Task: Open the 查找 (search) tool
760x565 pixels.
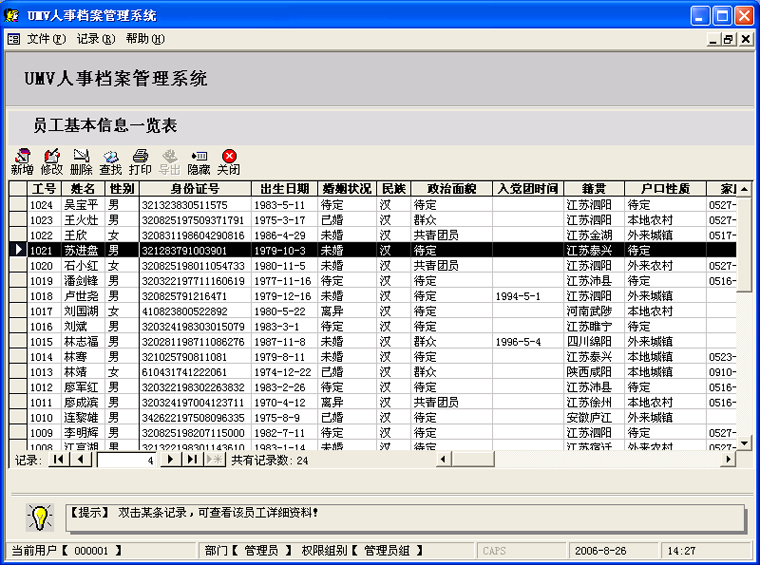Action: tap(111, 162)
